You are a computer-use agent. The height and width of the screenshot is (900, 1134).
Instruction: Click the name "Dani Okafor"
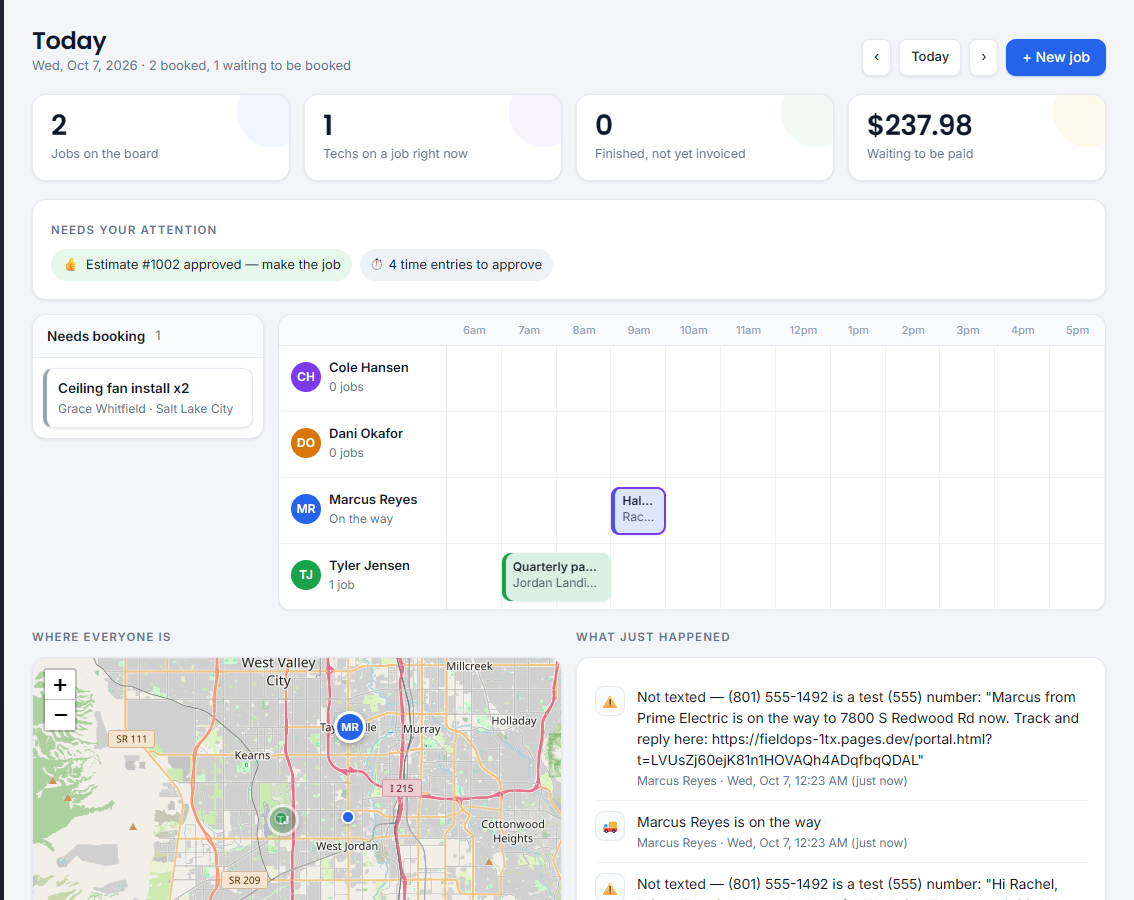point(366,433)
